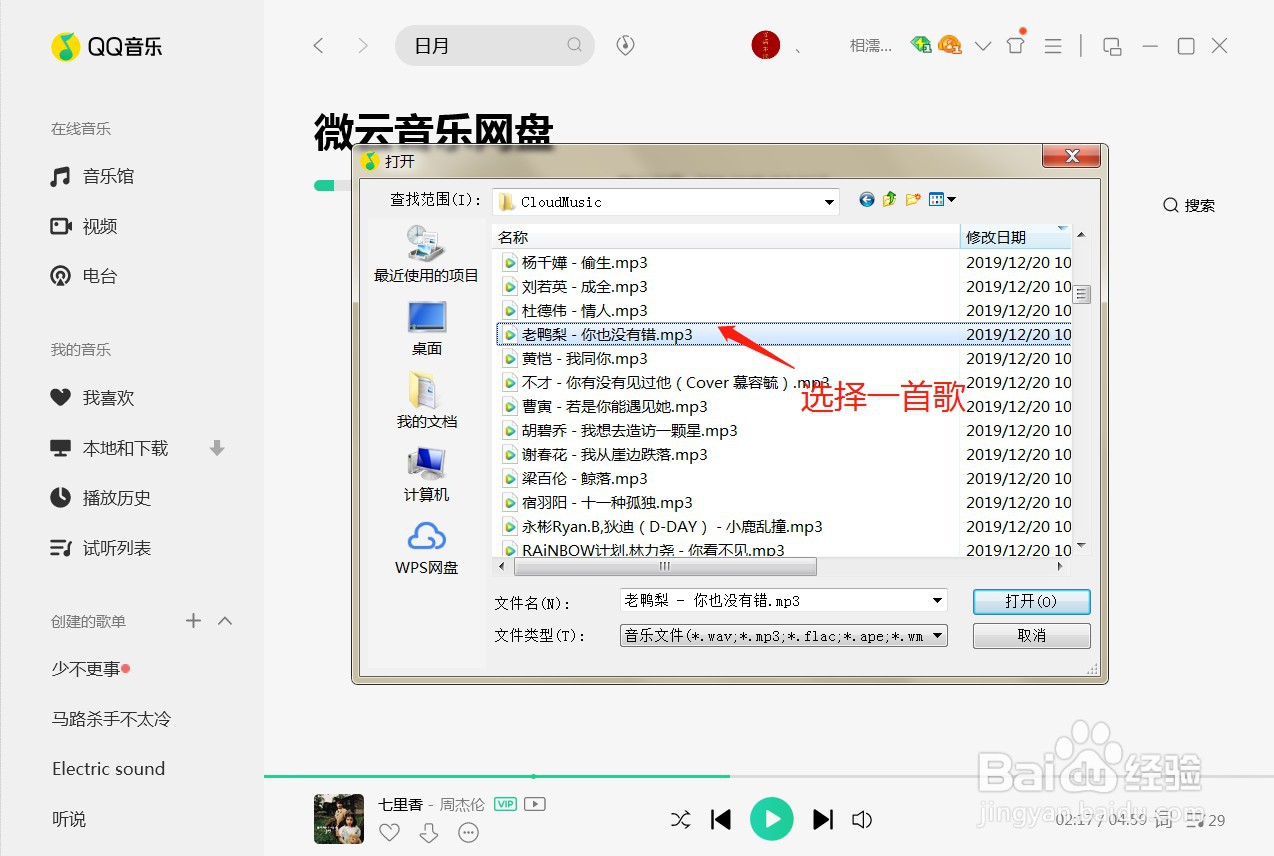Open the main menu hamburger icon

click(1053, 46)
